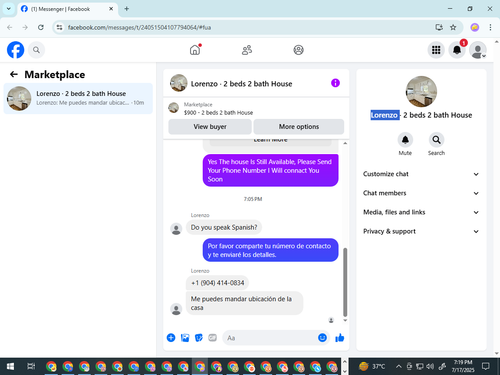Toggle conversation information purple icon
Screen dimensions: 500x375
[x=335, y=83]
